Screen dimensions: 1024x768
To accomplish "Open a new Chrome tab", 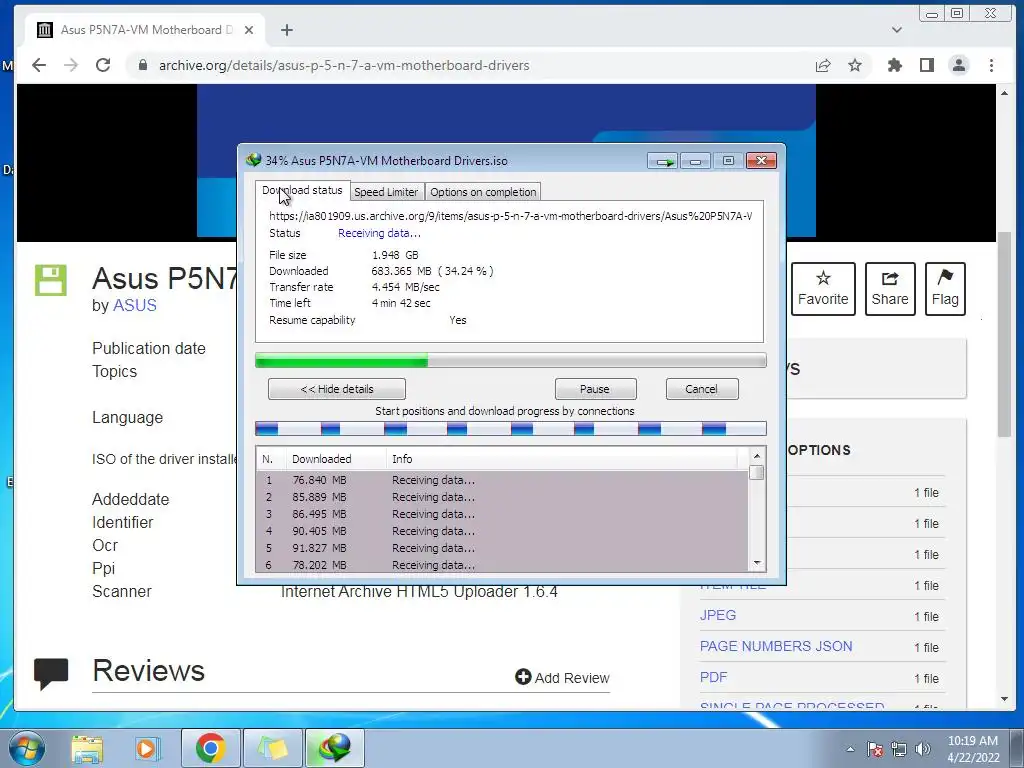I will pyautogui.click(x=287, y=30).
